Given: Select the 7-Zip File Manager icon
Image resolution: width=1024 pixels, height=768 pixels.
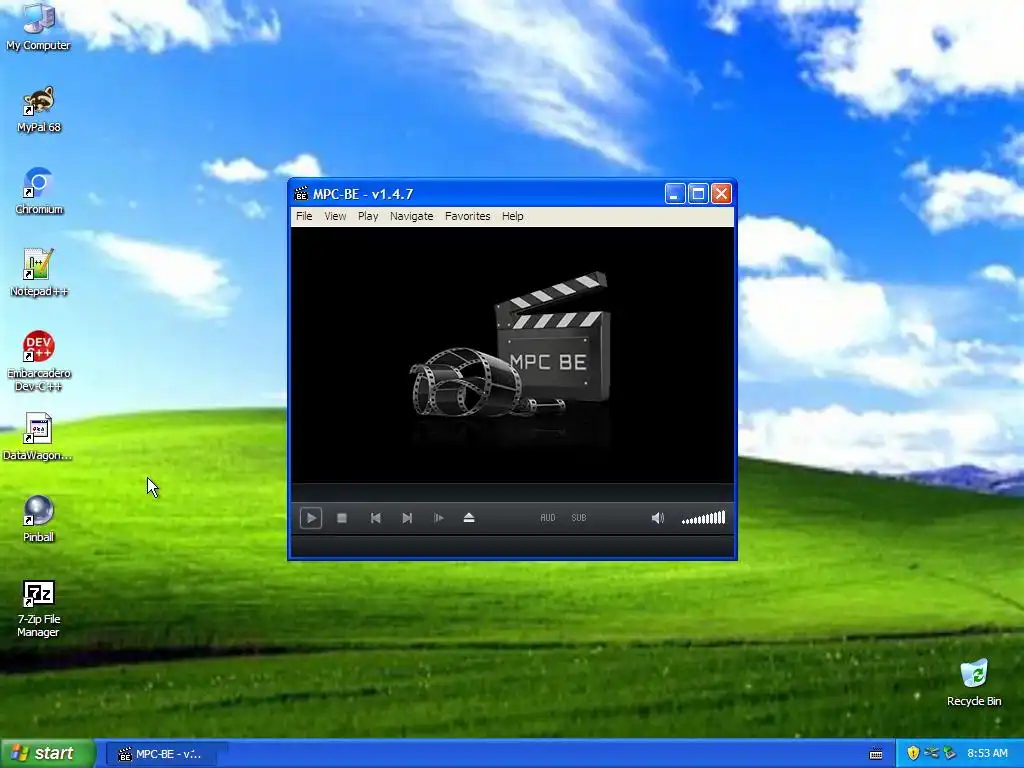Looking at the screenshot, I should (x=39, y=609).
